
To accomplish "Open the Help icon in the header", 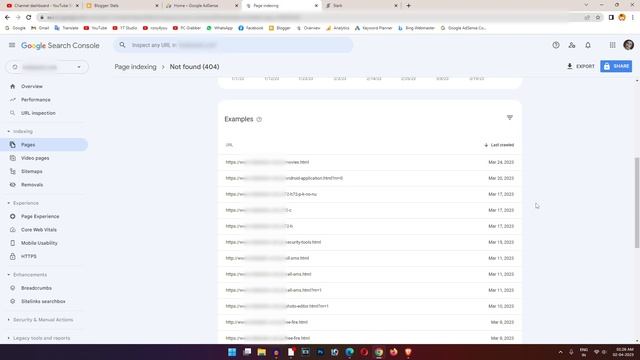I will (x=556, y=45).
